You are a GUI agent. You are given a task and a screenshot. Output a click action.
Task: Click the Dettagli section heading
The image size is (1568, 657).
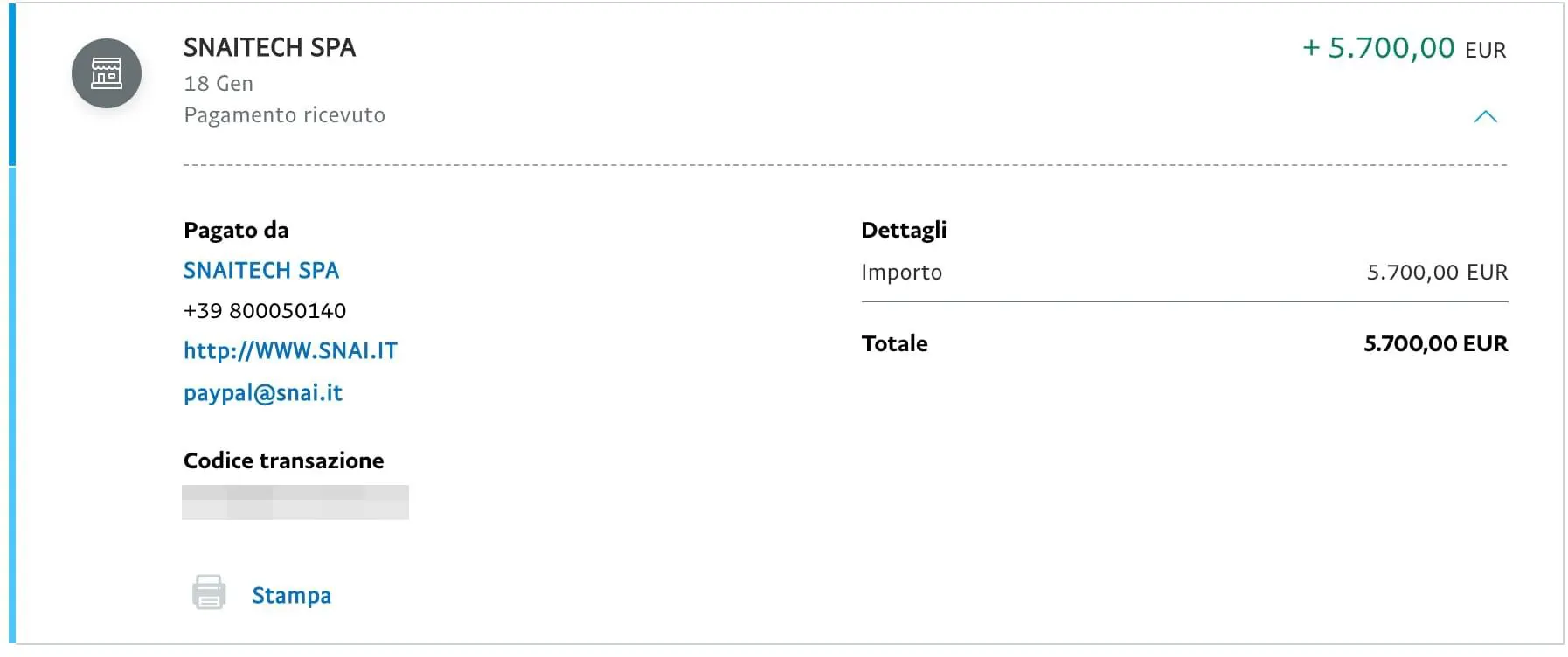pyautogui.click(x=904, y=230)
